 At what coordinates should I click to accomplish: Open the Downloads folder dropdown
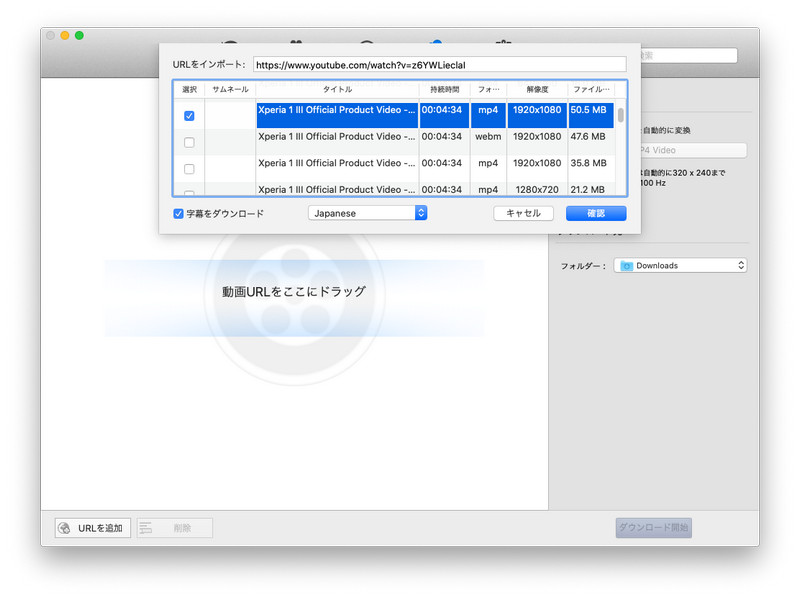click(680, 265)
